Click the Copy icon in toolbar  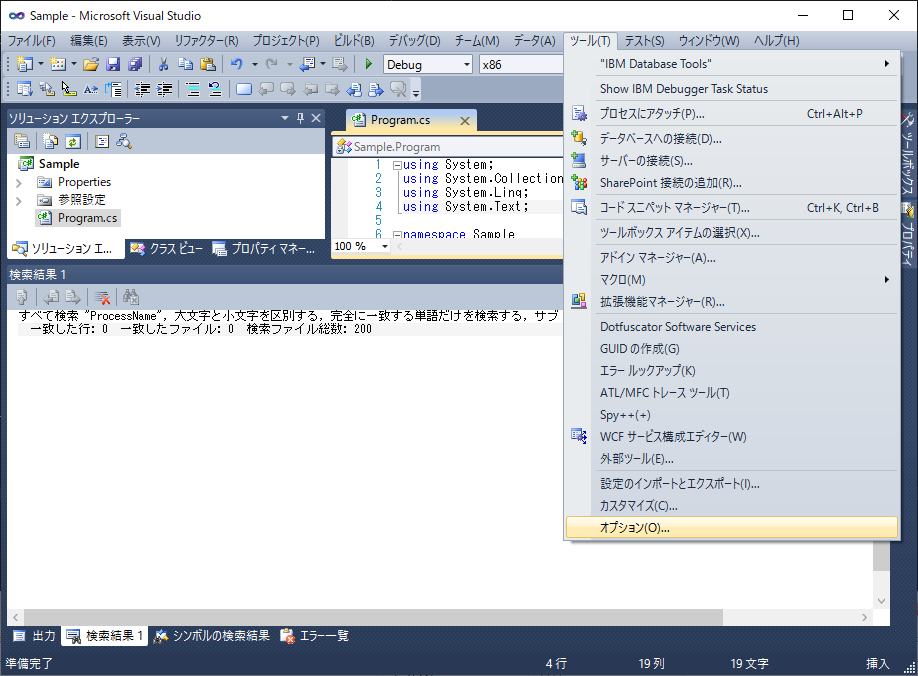(x=186, y=64)
